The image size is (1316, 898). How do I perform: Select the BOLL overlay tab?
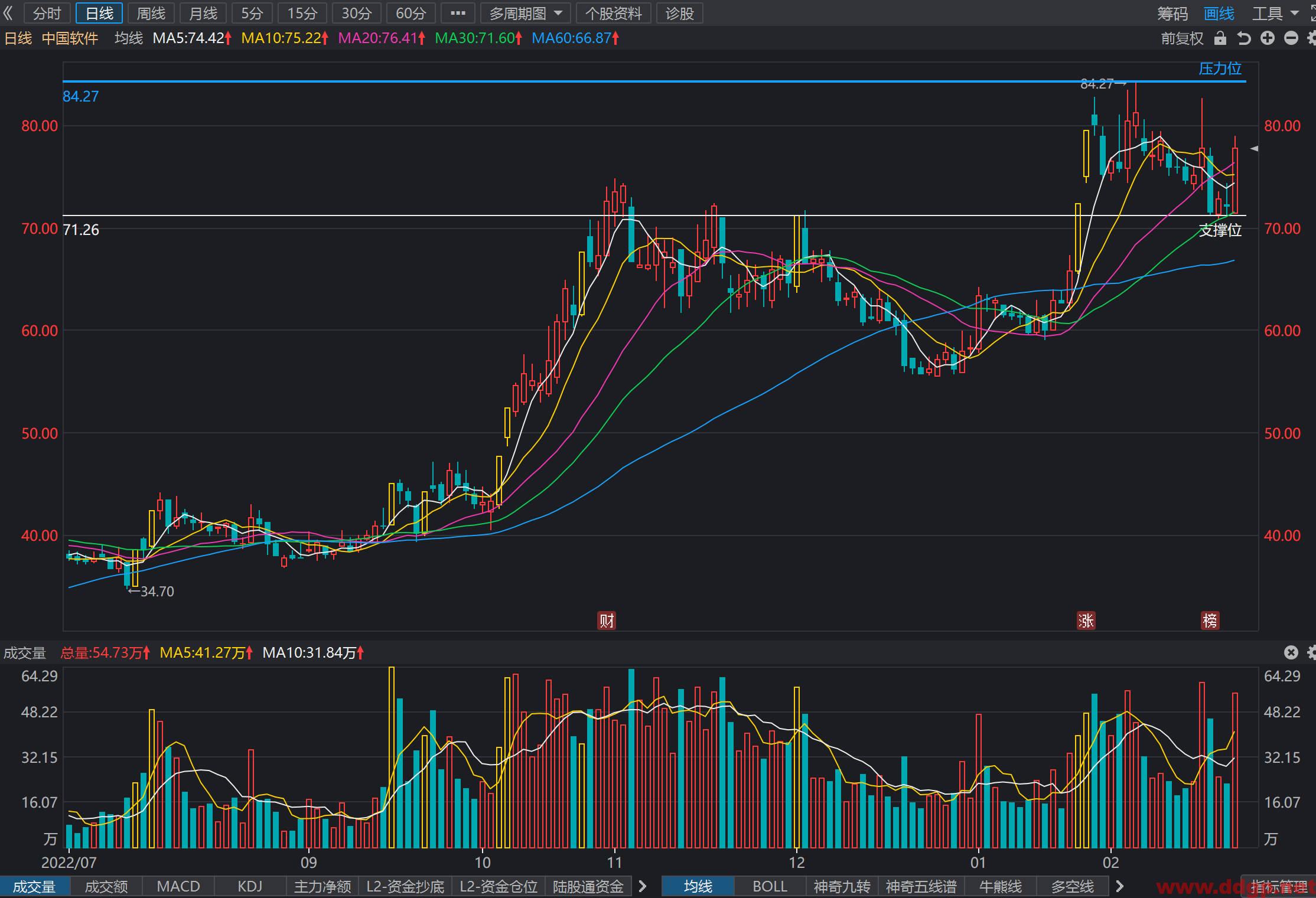(770, 886)
